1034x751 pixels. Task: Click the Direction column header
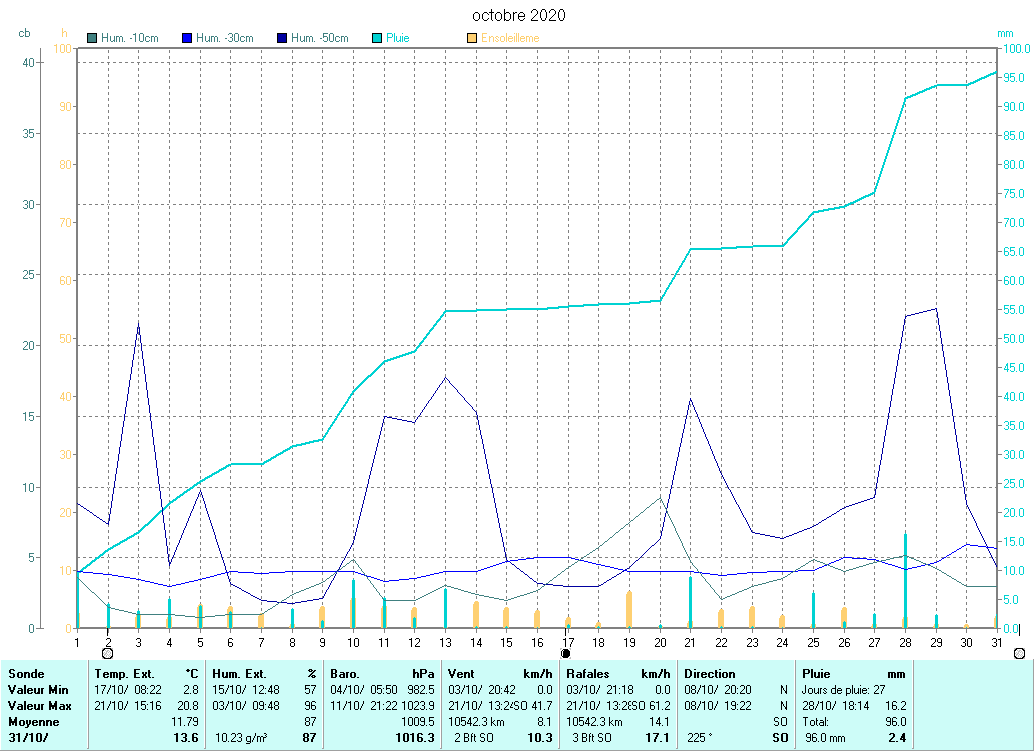(710, 674)
